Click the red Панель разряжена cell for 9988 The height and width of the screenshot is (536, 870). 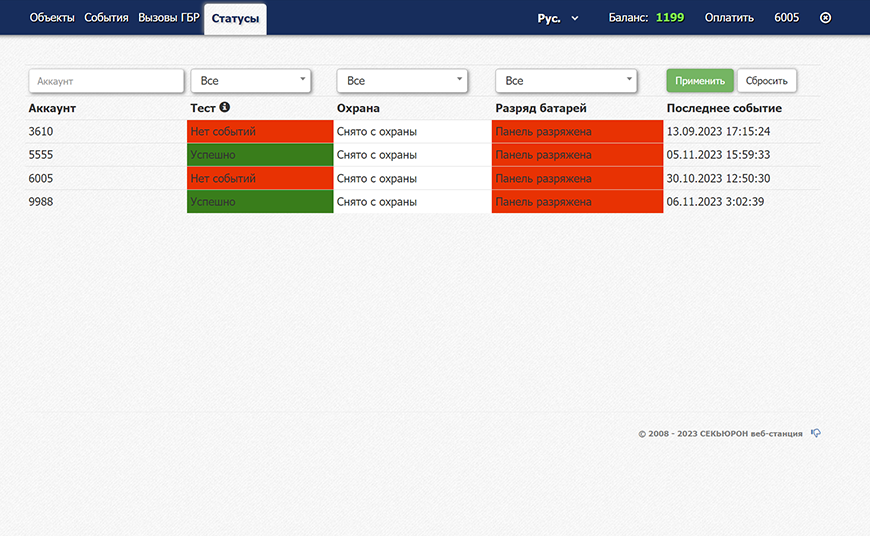[577, 202]
